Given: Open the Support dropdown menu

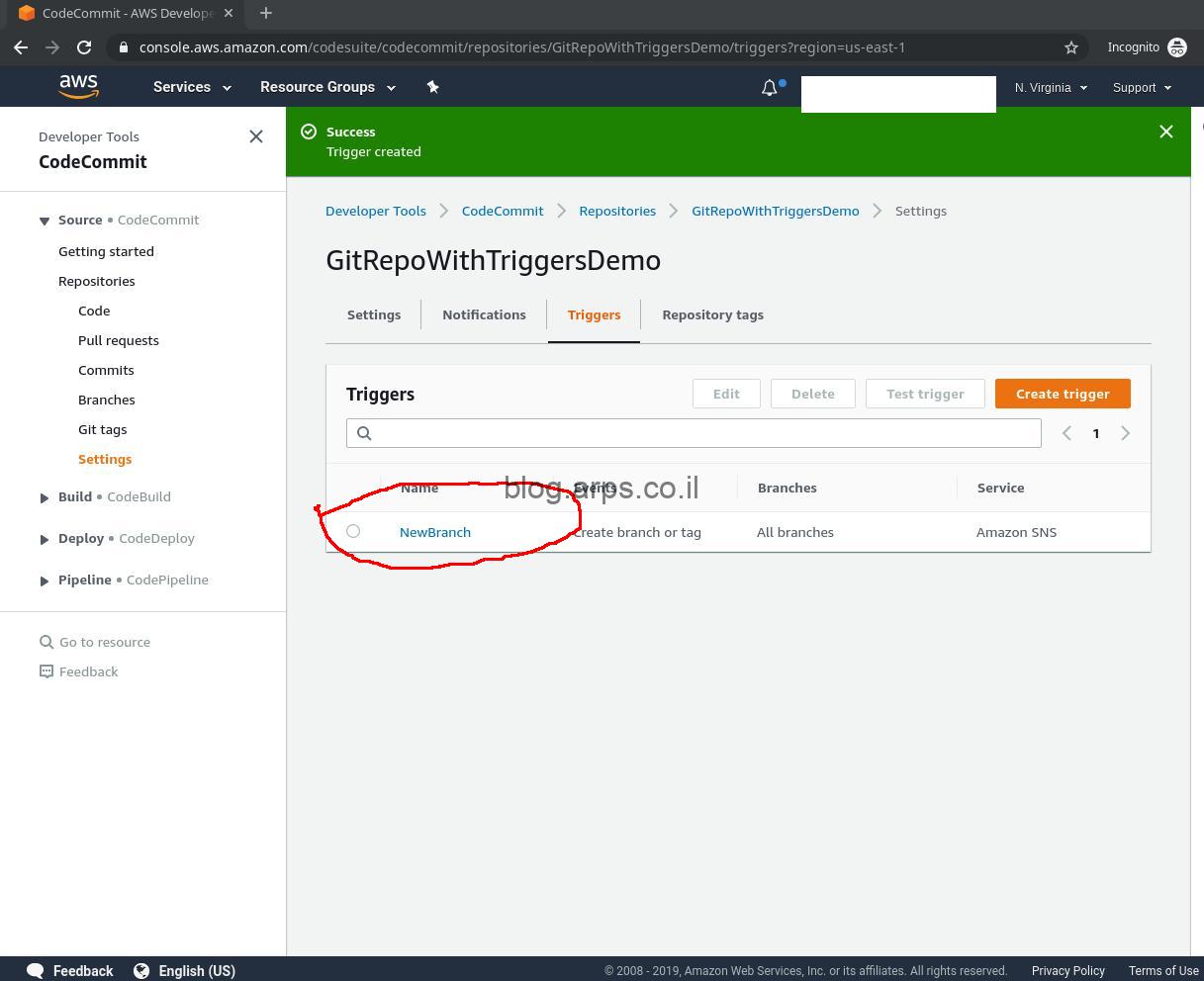Looking at the screenshot, I should (x=1142, y=88).
